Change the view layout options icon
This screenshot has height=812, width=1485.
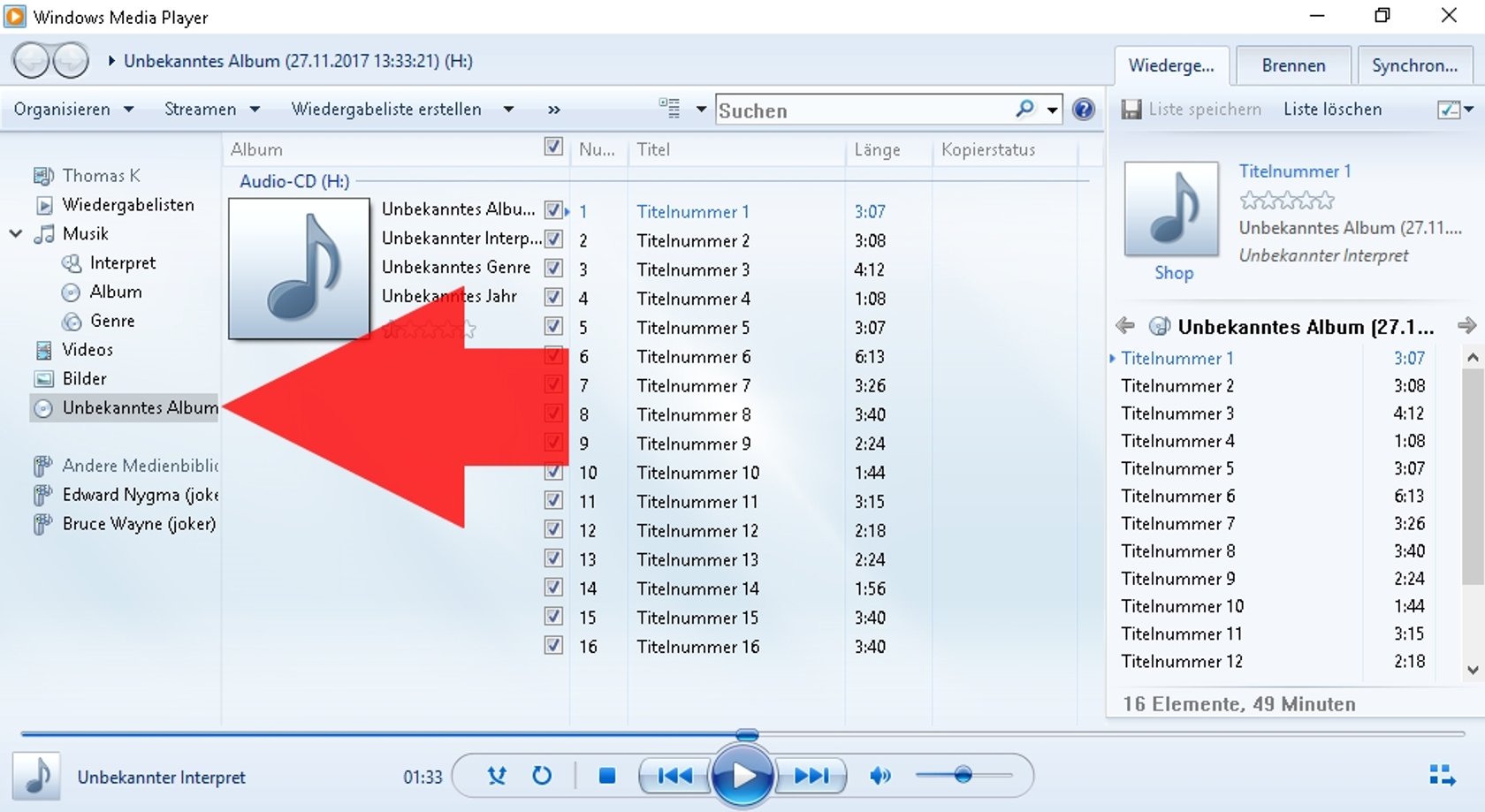pos(670,108)
